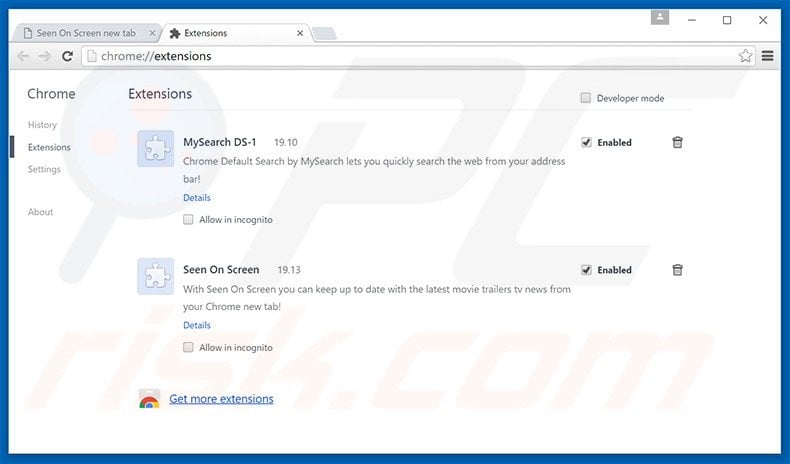The image size is (790, 464).
Task: Click the Chrome sidebar heading
Action: [x=51, y=94]
